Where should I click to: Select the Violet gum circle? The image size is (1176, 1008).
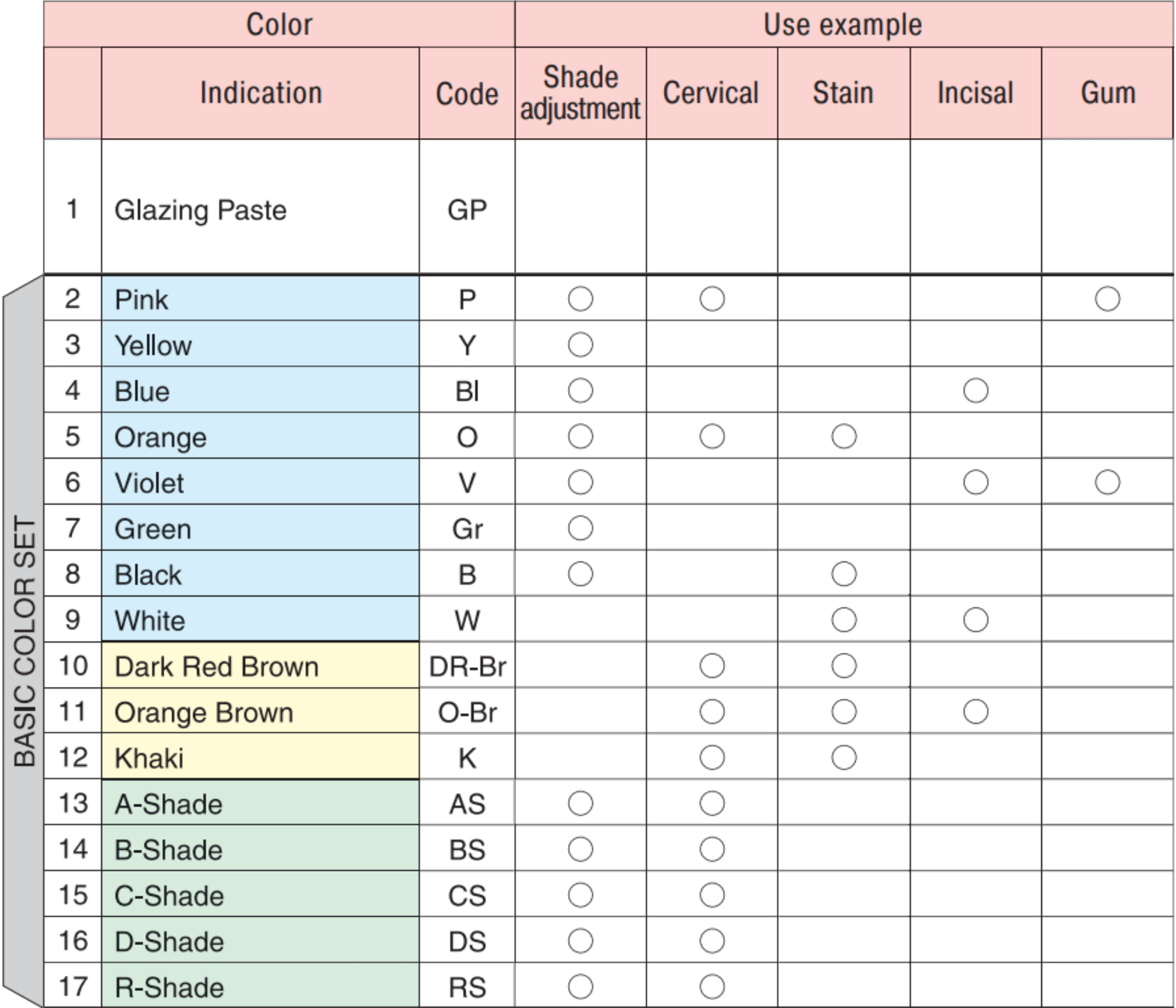tap(1107, 482)
